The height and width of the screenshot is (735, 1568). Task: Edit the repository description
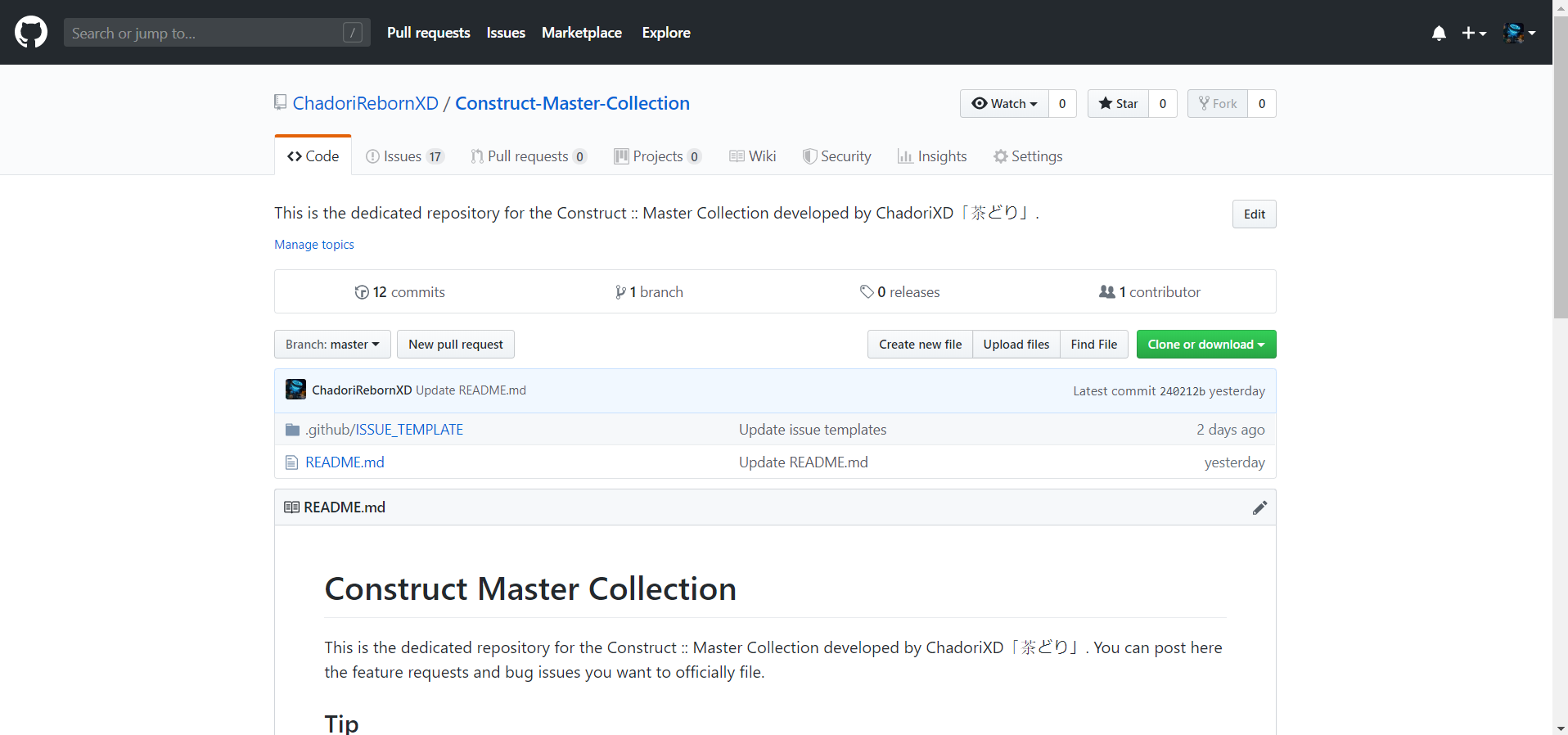click(x=1254, y=214)
